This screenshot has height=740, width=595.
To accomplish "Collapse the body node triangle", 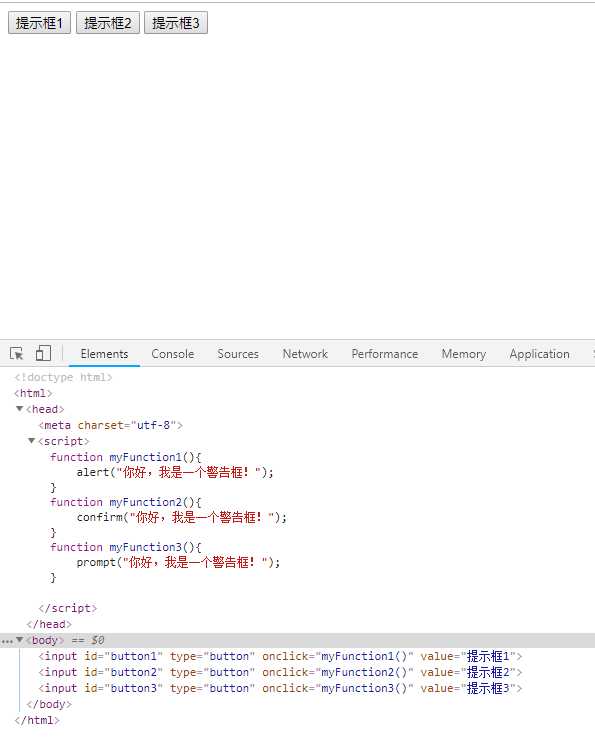I will (x=19, y=640).
